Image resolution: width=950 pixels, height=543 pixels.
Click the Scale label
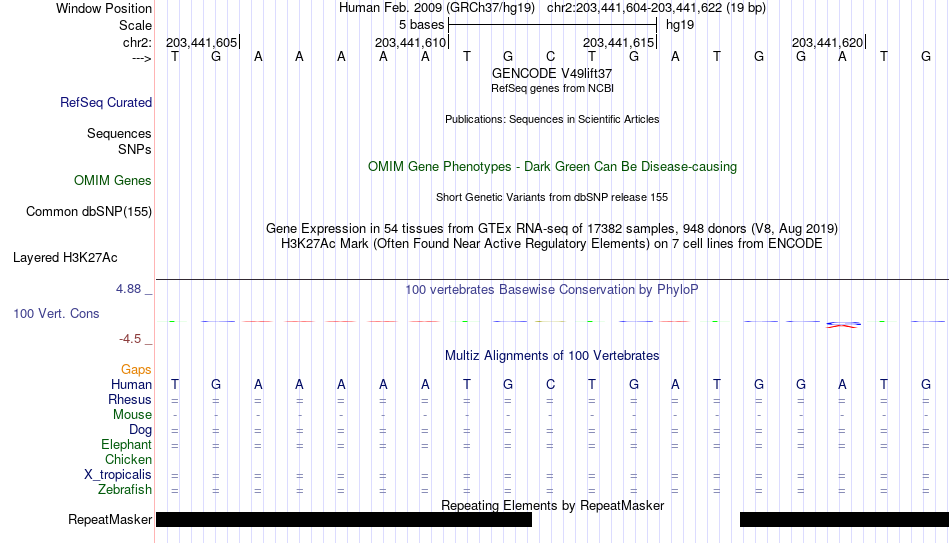(x=135, y=25)
